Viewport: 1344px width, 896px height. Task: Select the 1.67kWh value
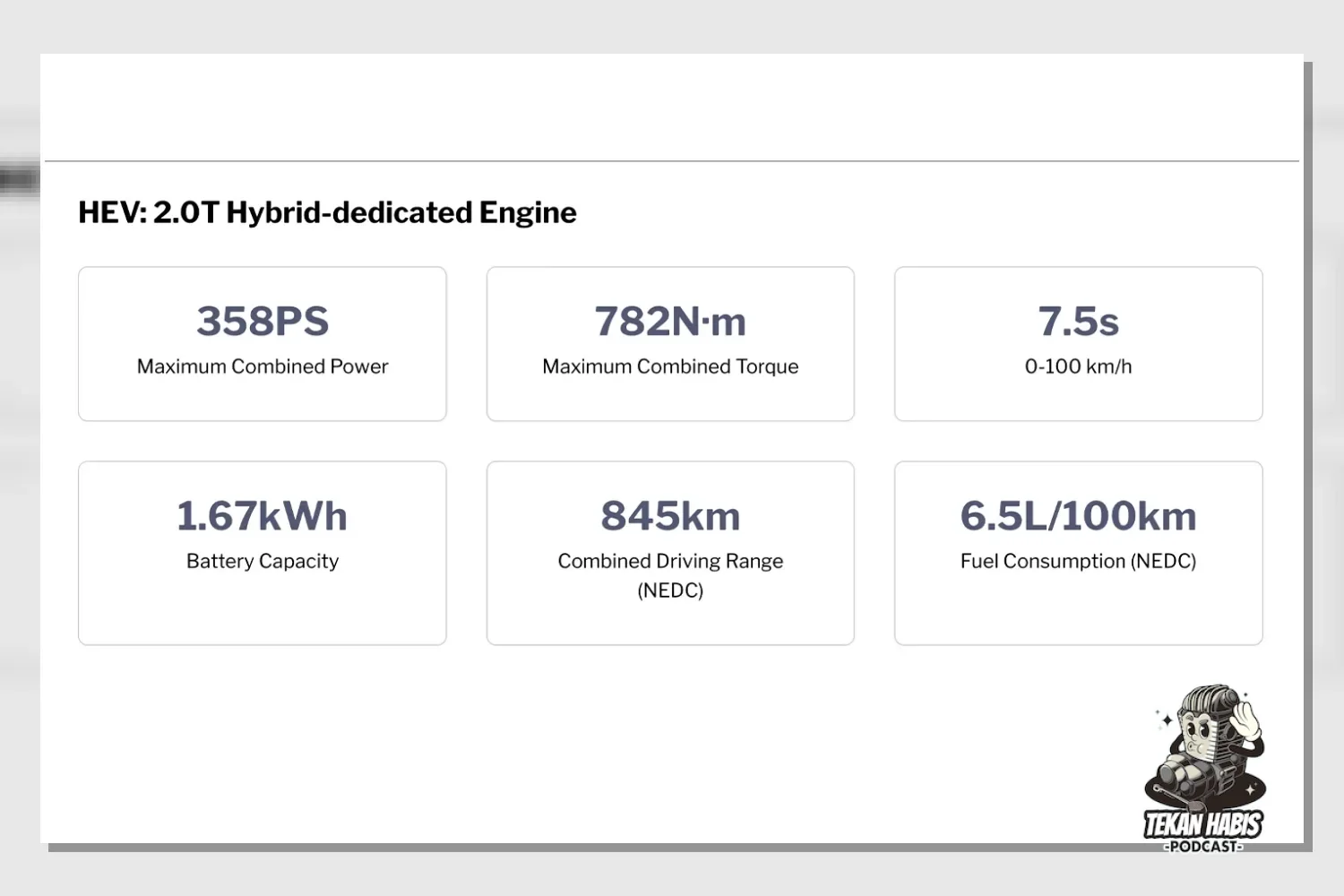pyautogui.click(x=263, y=516)
